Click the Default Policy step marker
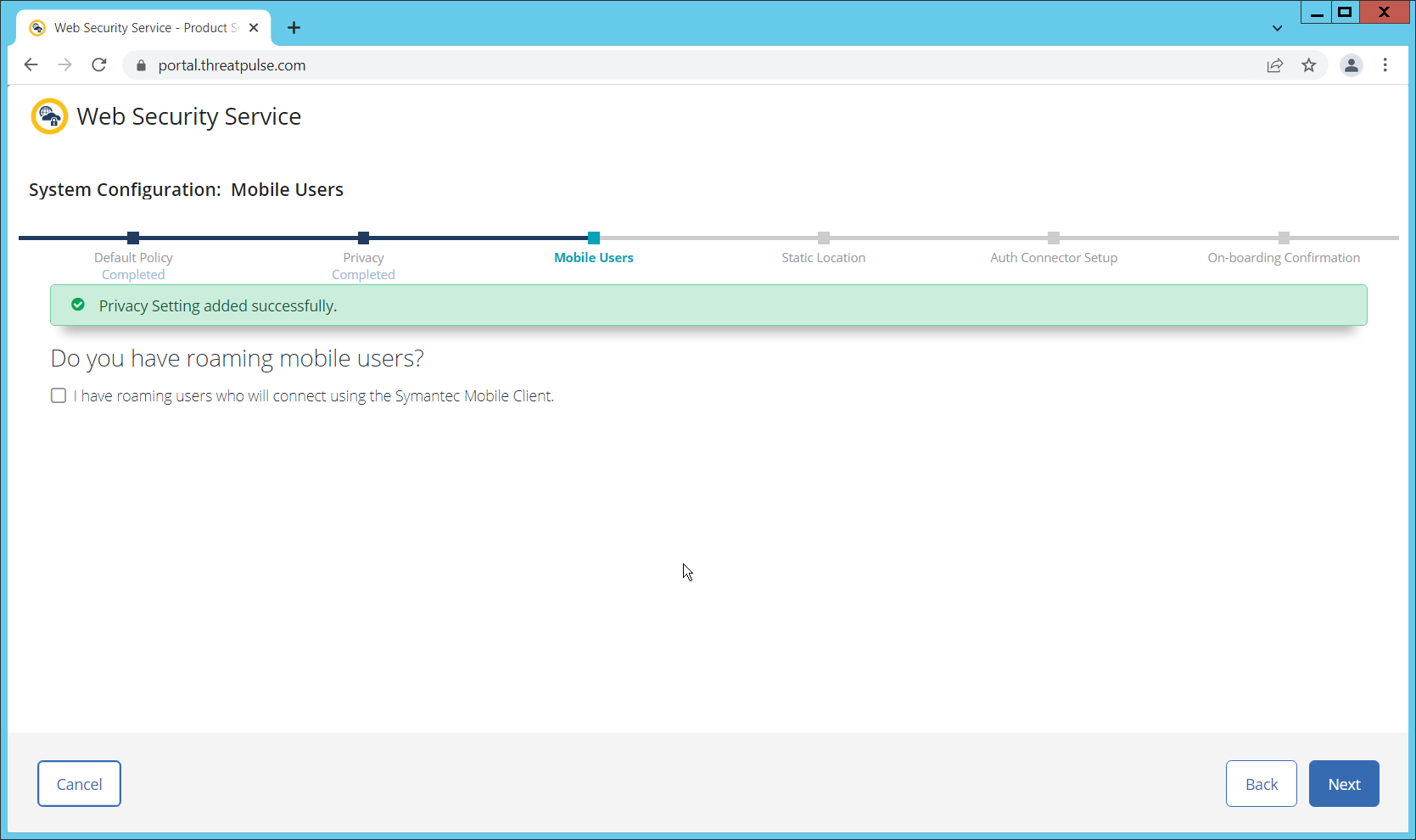 coord(133,238)
